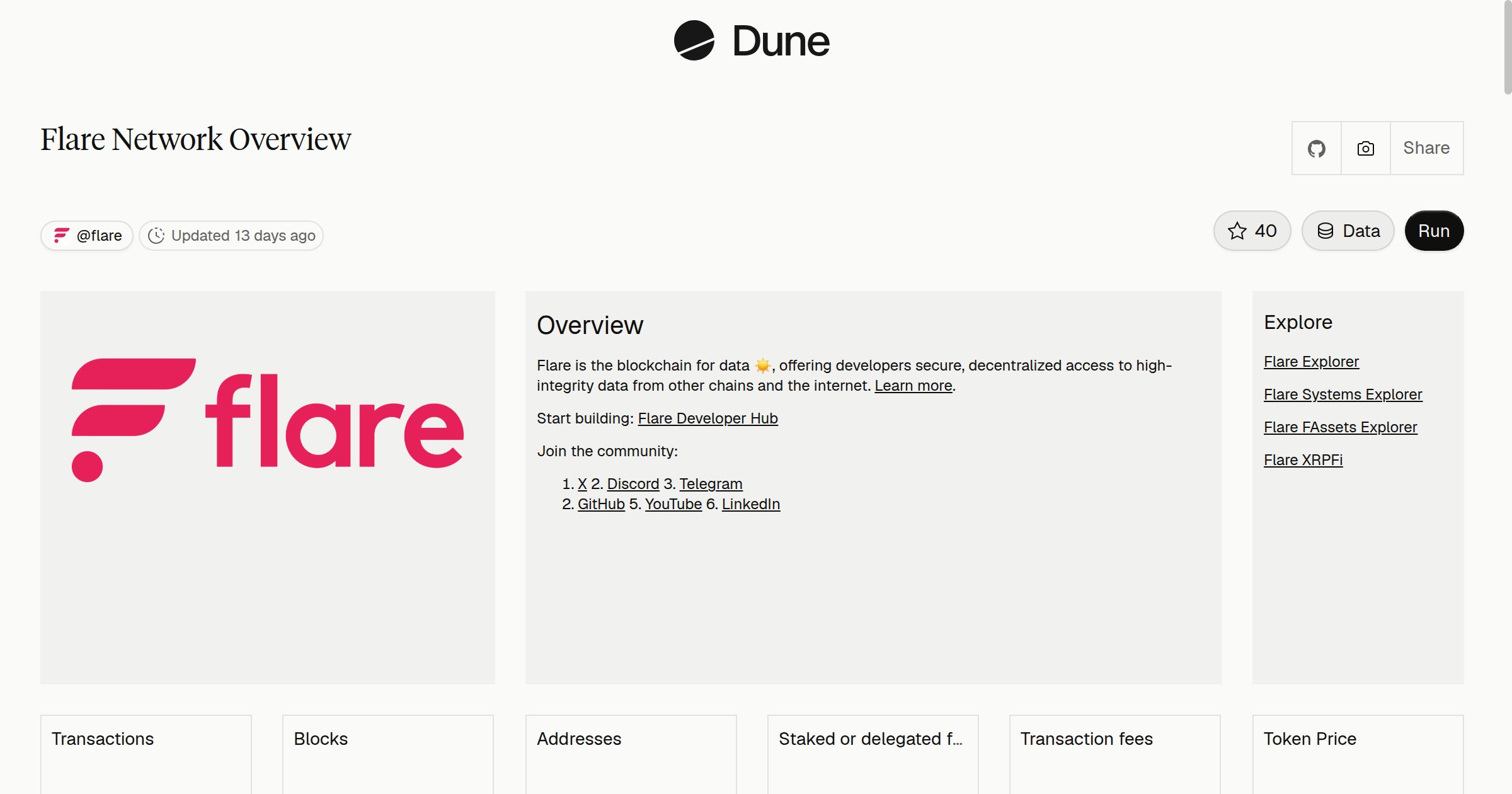1512x794 pixels.
Task: Open the Learn more link
Action: click(913, 386)
